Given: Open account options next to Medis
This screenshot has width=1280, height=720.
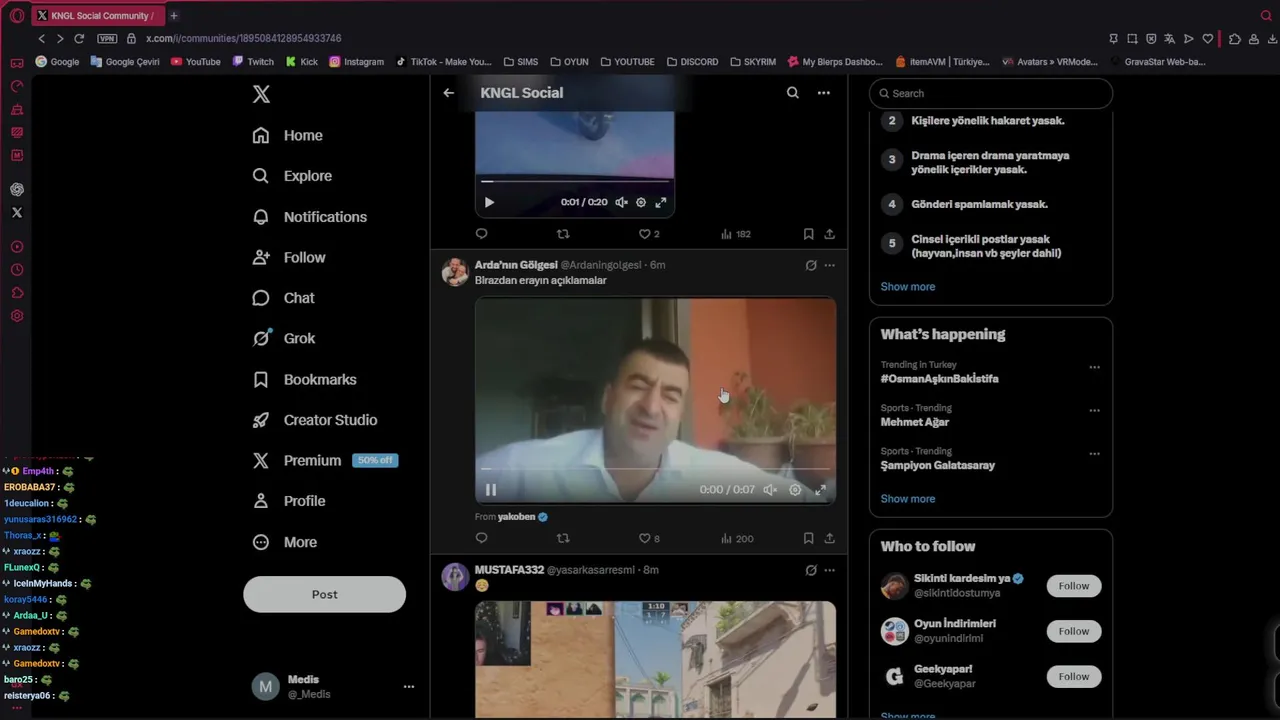Looking at the screenshot, I should click(x=408, y=686).
